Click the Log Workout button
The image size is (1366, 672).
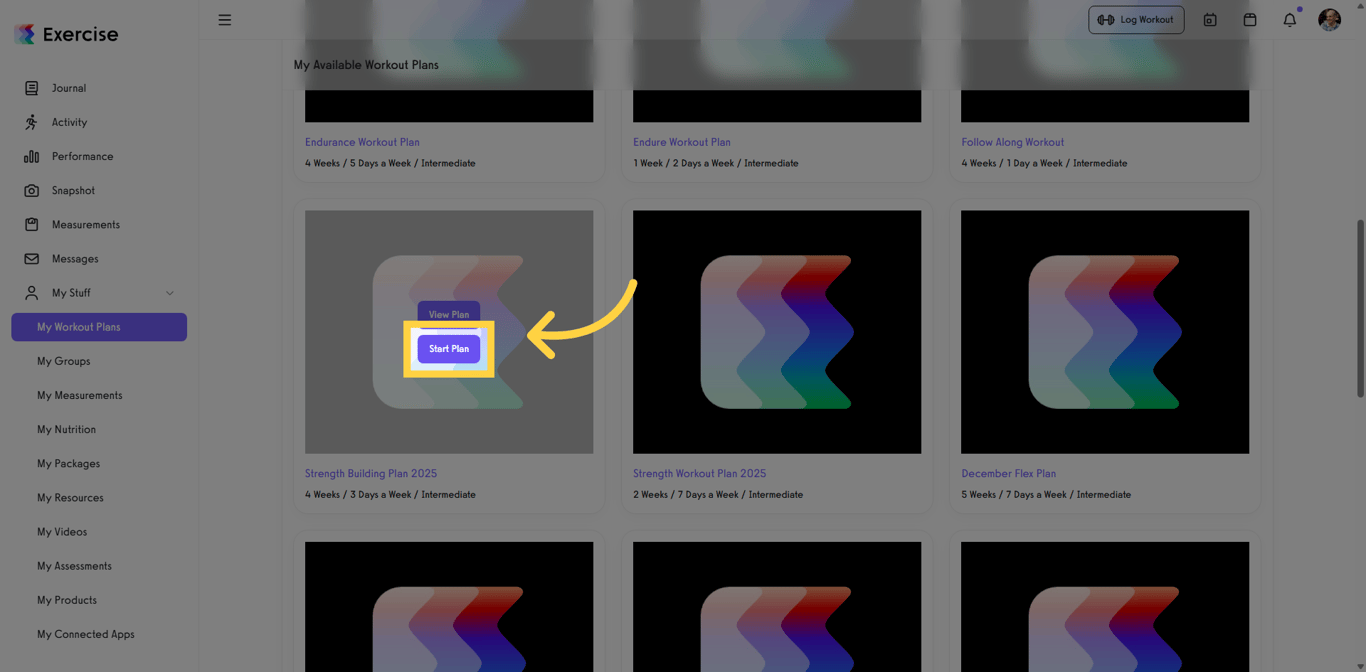coord(1136,20)
